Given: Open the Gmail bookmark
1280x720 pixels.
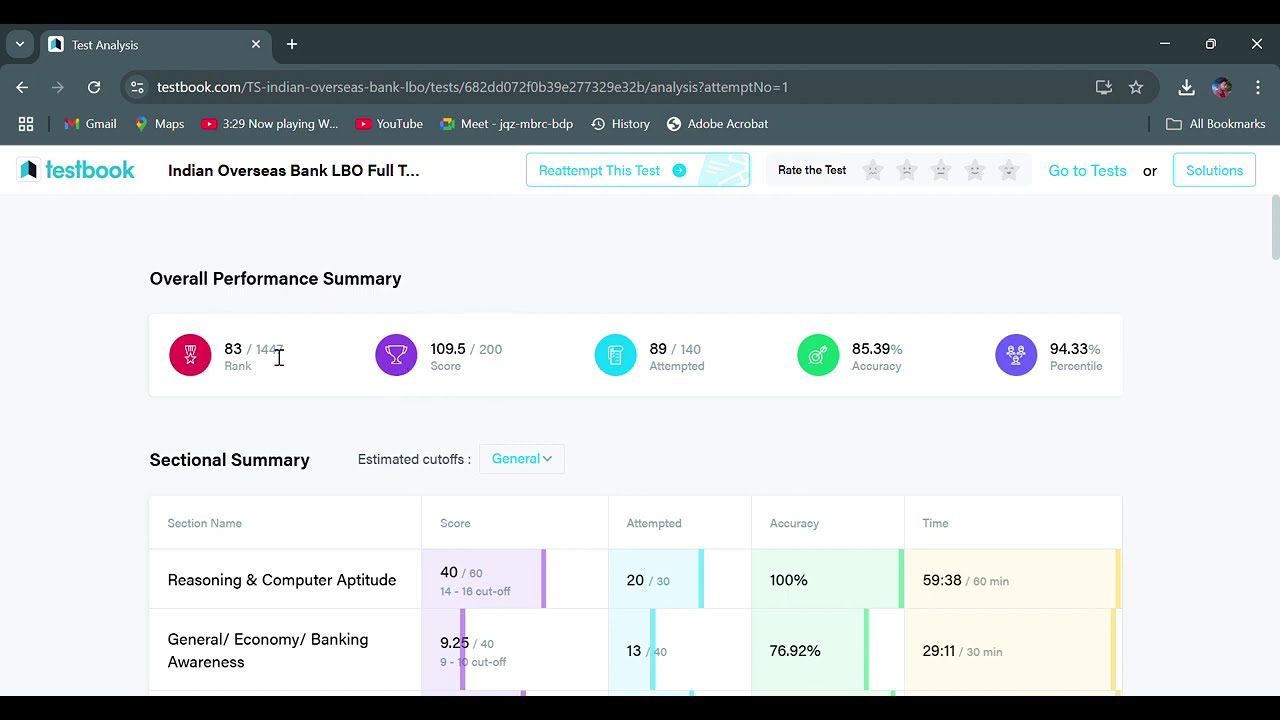Looking at the screenshot, I should click(90, 124).
